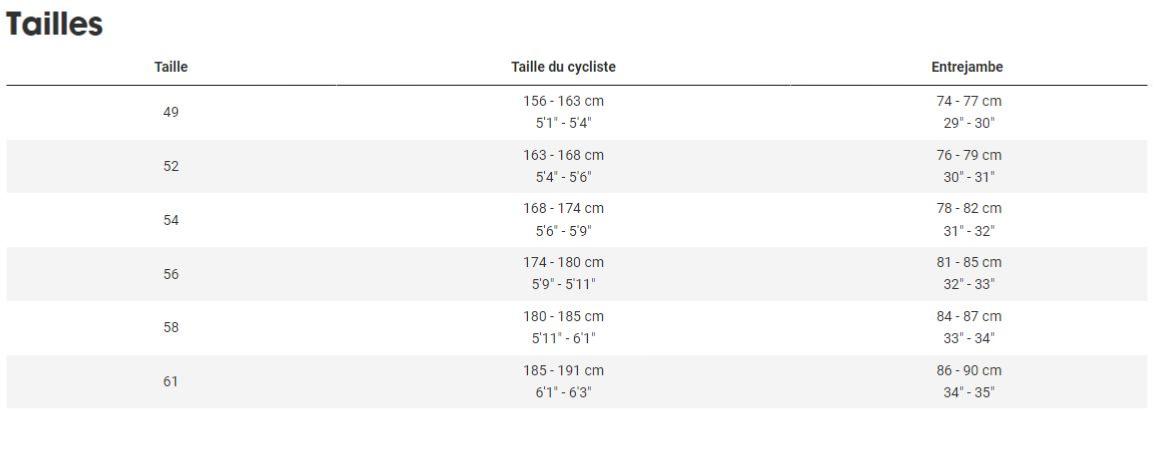Click the Taille du cycliste column header
This screenshot has width=1166, height=449.
pos(563,67)
